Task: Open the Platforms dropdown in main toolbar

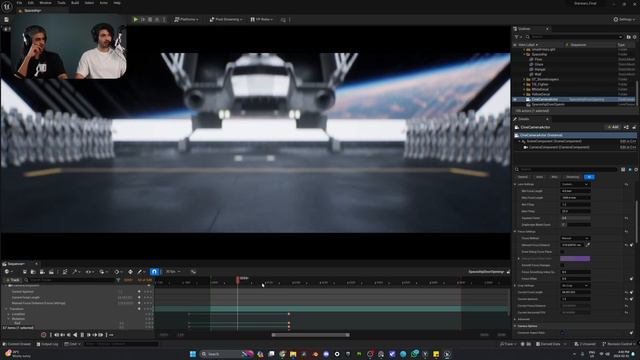Action: (x=186, y=19)
